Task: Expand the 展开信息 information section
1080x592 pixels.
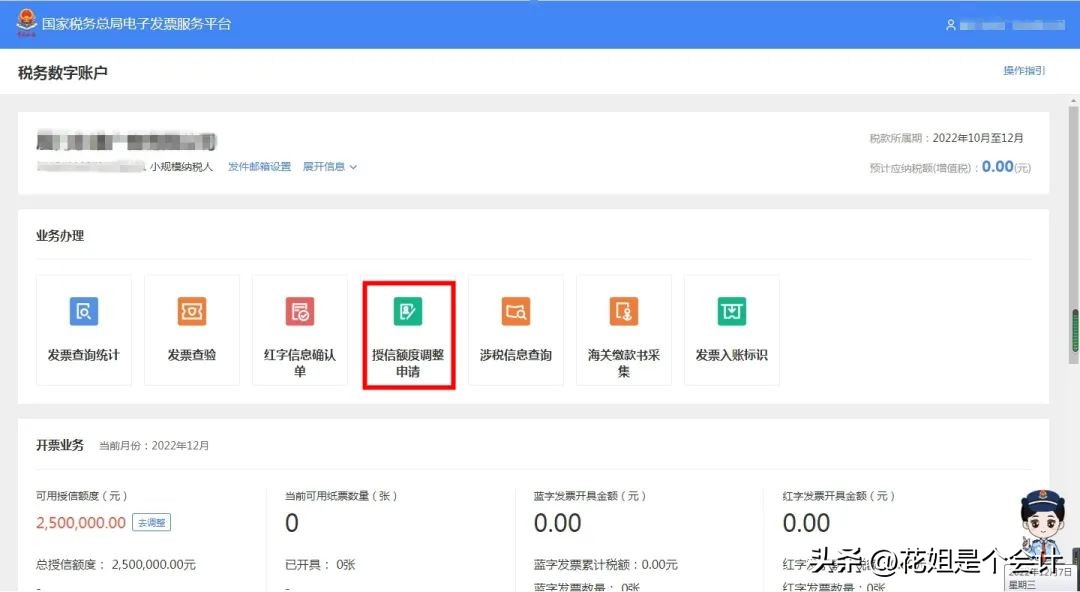Action: 323,166
